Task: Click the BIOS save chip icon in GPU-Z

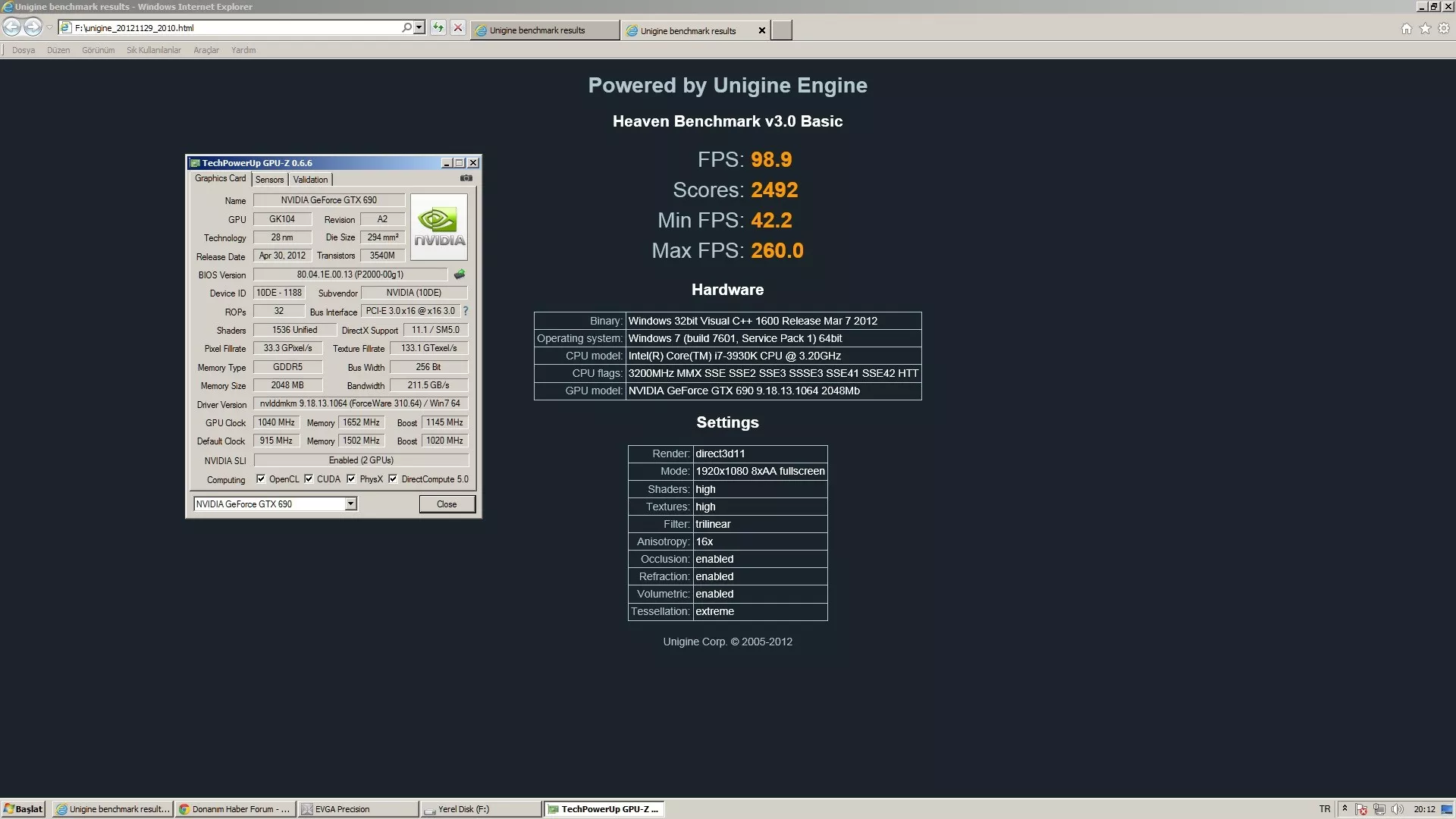Action: [460, 275]
